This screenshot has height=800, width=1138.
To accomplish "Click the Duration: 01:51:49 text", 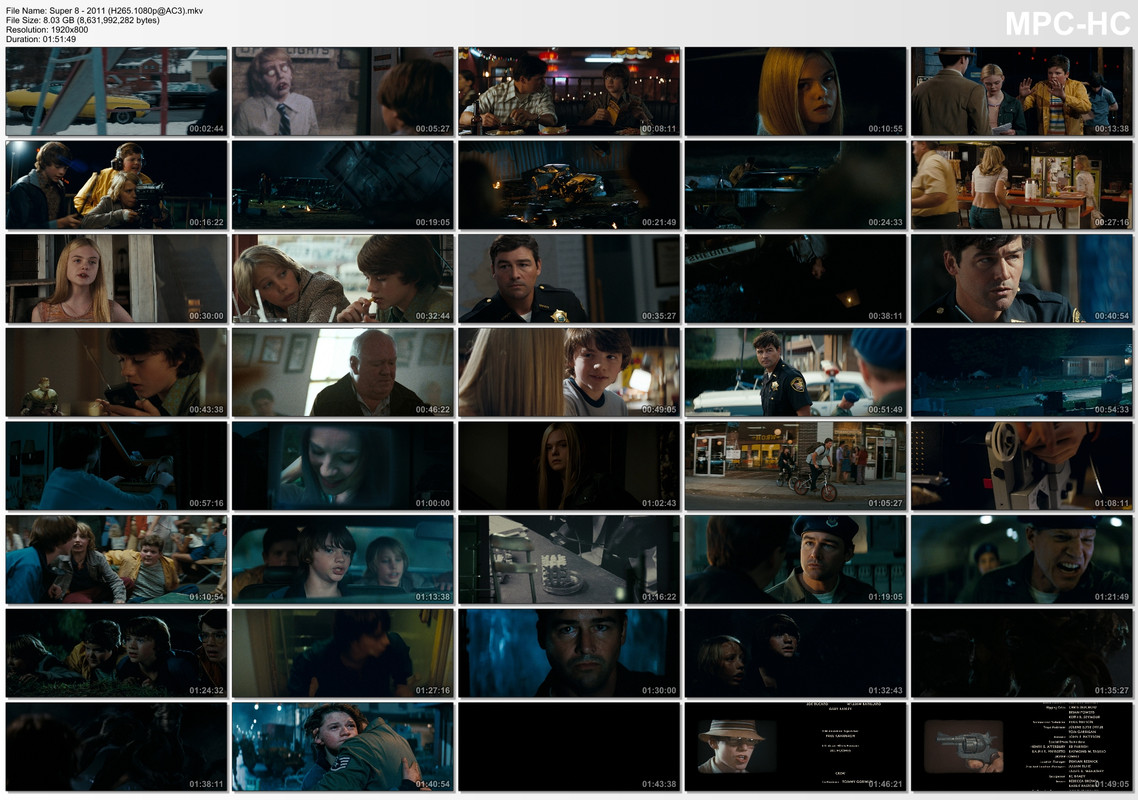I will (41, 39).
